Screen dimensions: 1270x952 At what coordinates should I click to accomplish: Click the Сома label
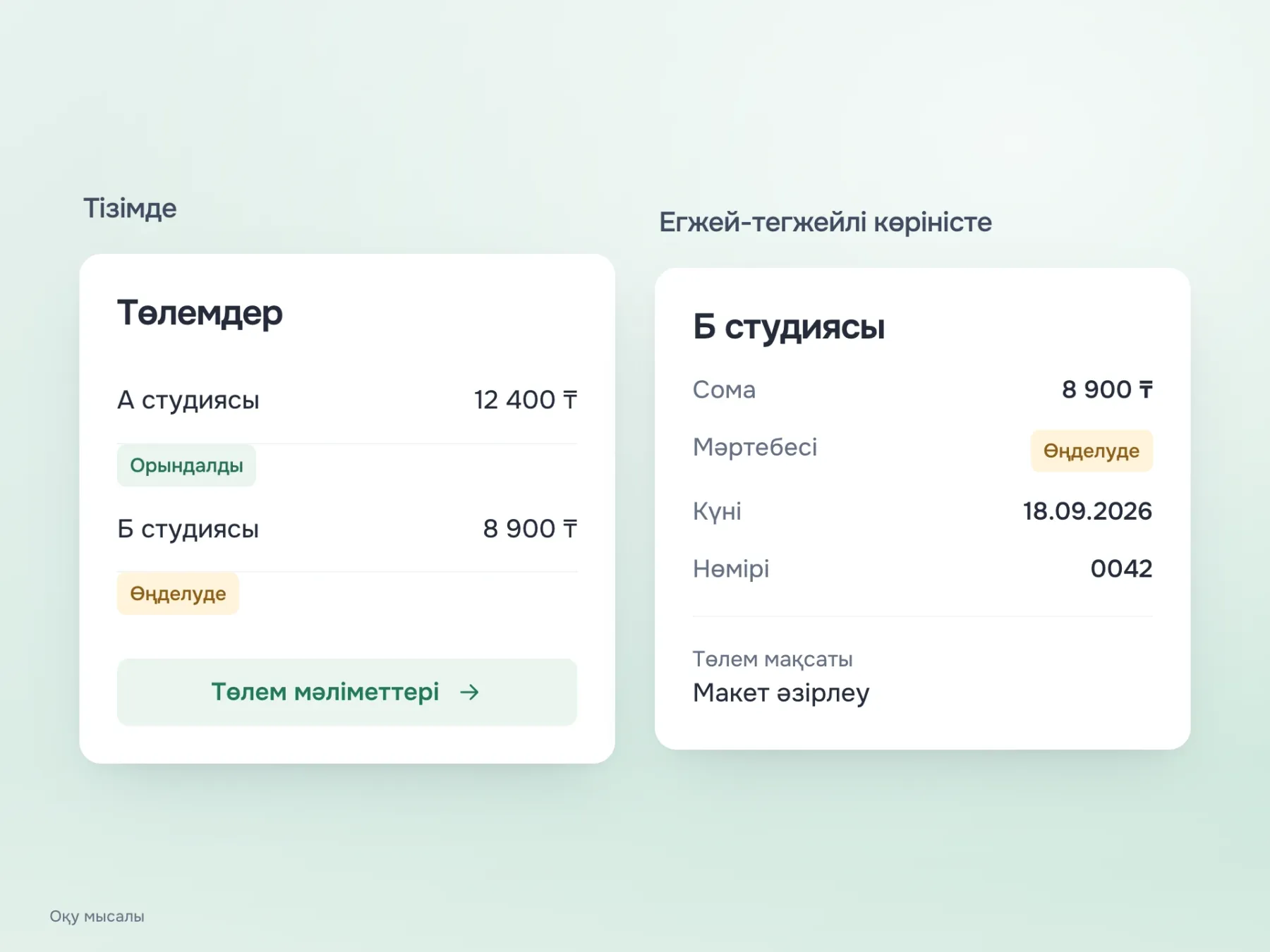724,389
